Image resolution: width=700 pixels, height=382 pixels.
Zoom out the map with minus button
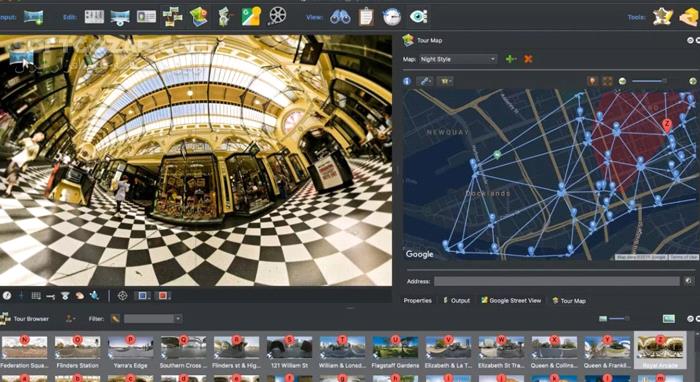coord(623,81)
